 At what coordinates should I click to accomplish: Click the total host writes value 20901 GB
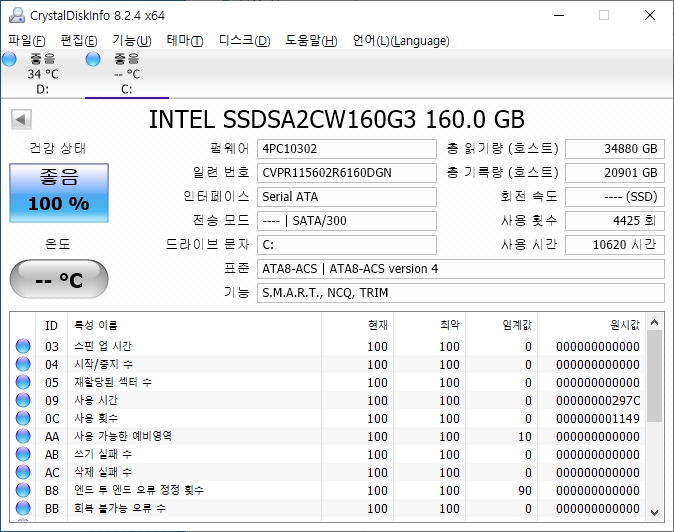615,173
